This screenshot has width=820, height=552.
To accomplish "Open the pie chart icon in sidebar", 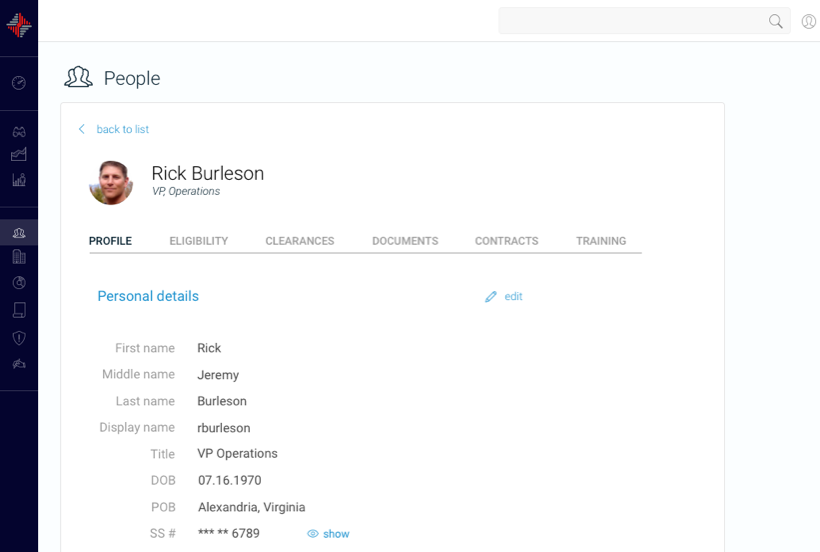I will tap(19, 283).
